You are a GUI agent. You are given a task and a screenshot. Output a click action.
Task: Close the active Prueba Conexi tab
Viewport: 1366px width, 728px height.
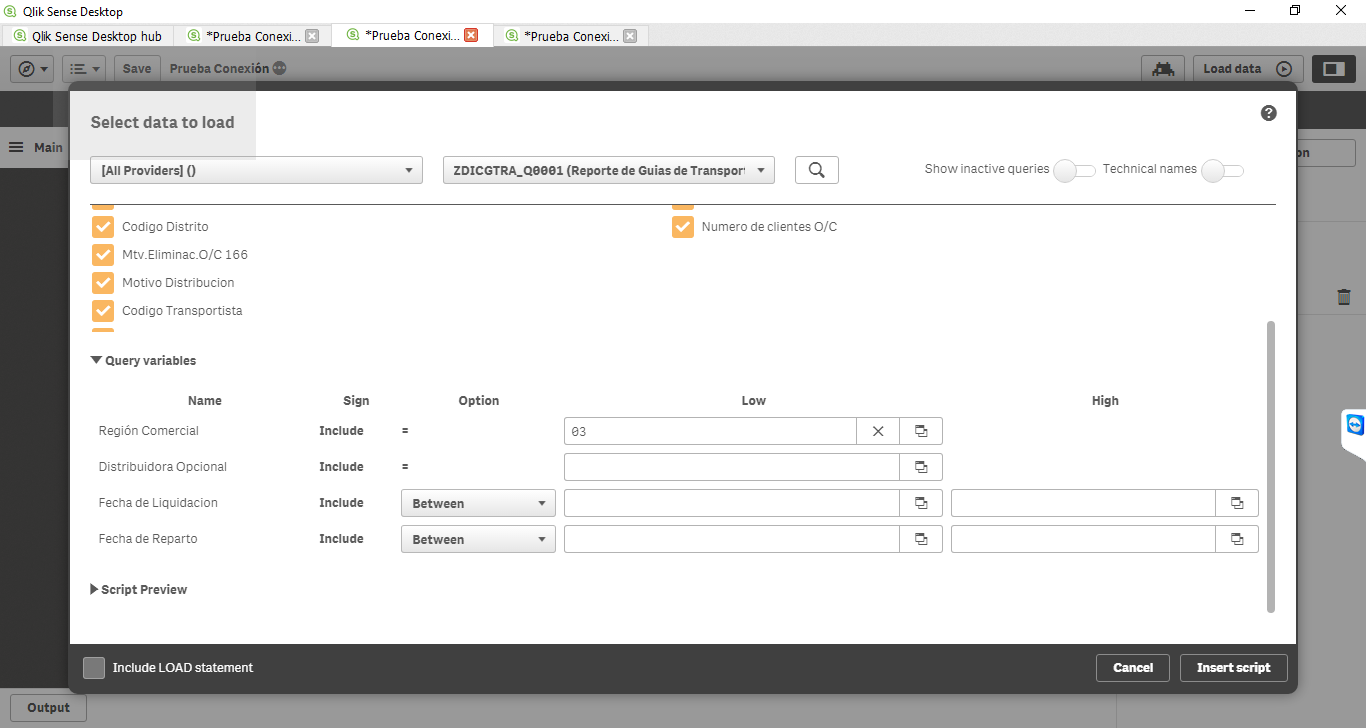point(471,35)
